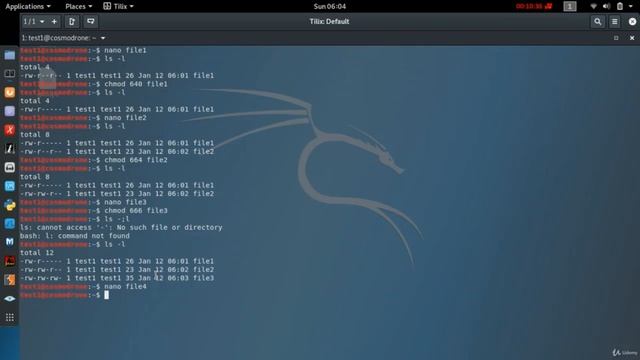The width and height of the screenshot is (640, 360).
Task: Open the Files folder icon in the dock
Action: [10, 55]
